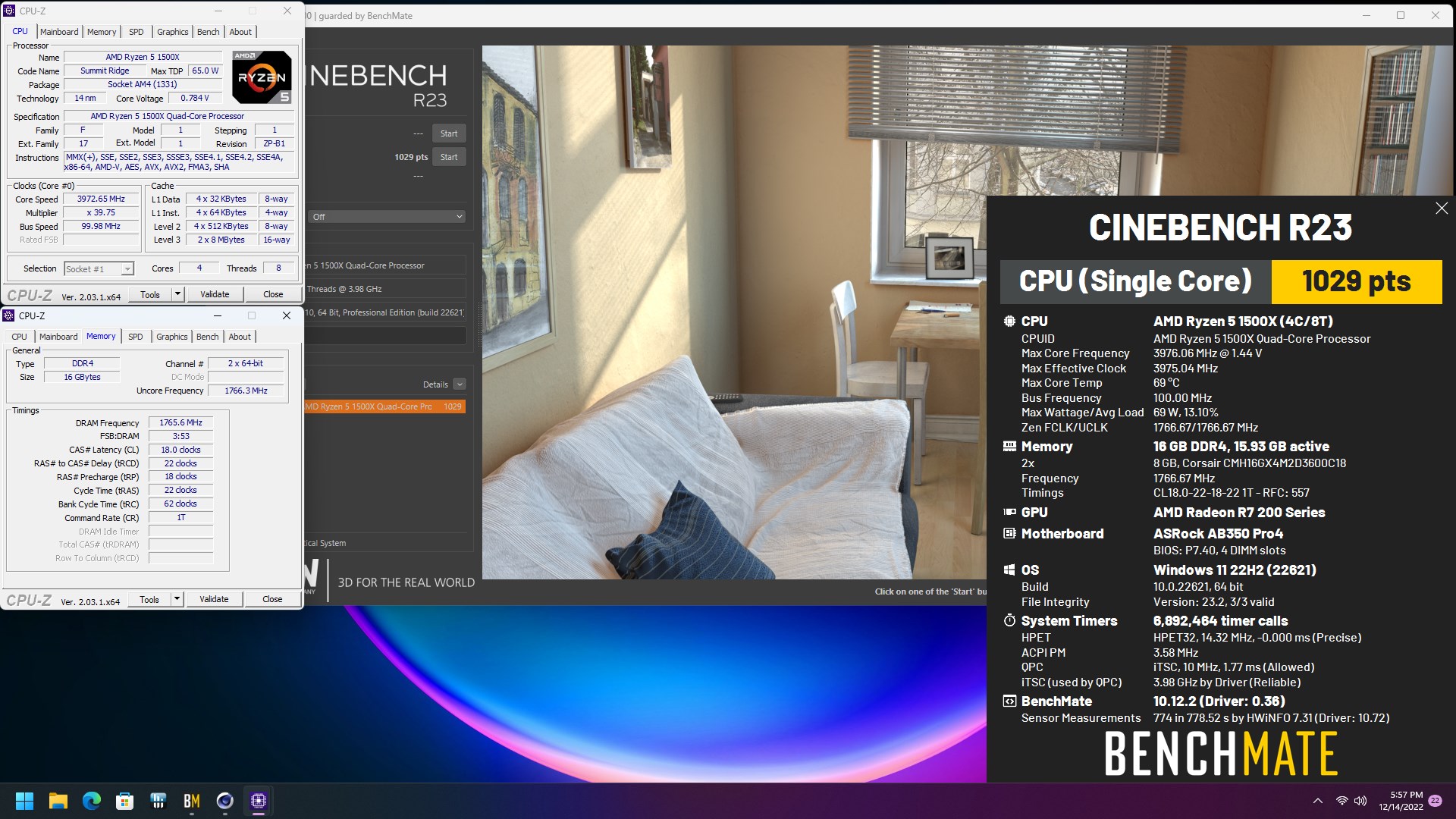Click the CPU chip icon in BenchMate panel
This screenshot has width=1456, height=819.
[1009, 322]
